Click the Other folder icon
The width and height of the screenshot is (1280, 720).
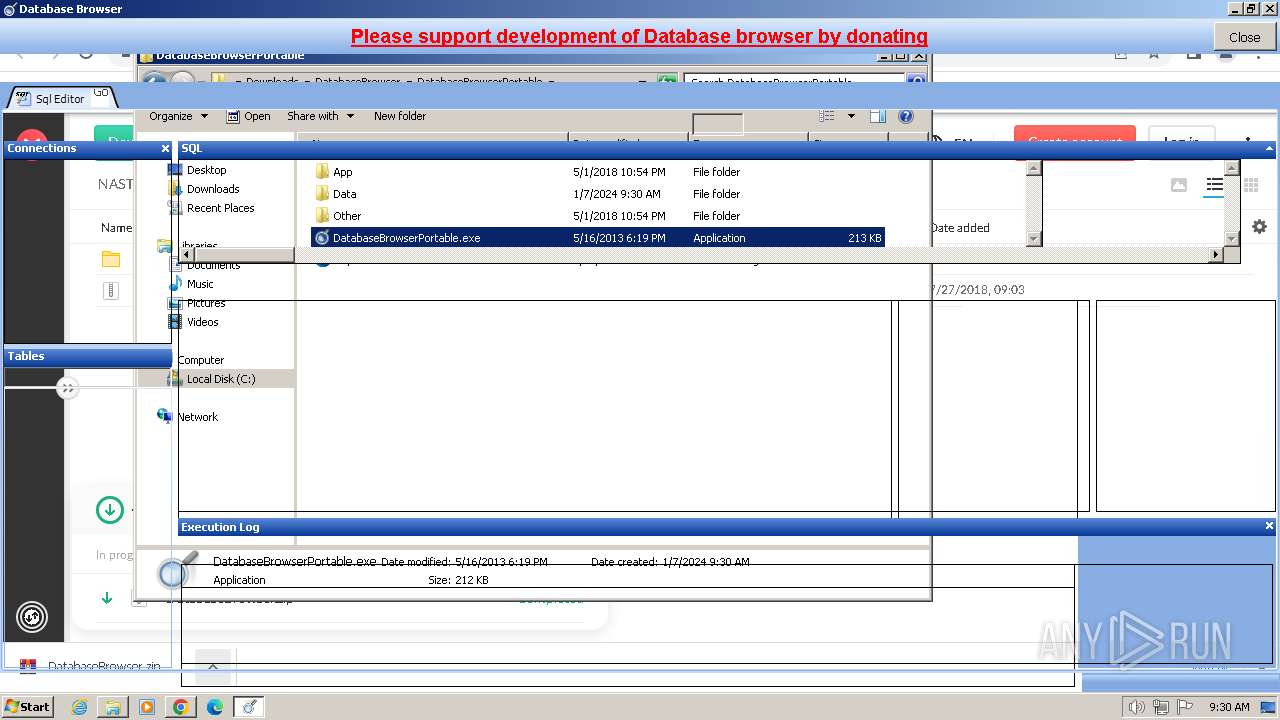pyautogui.click(x=322, y=216)
